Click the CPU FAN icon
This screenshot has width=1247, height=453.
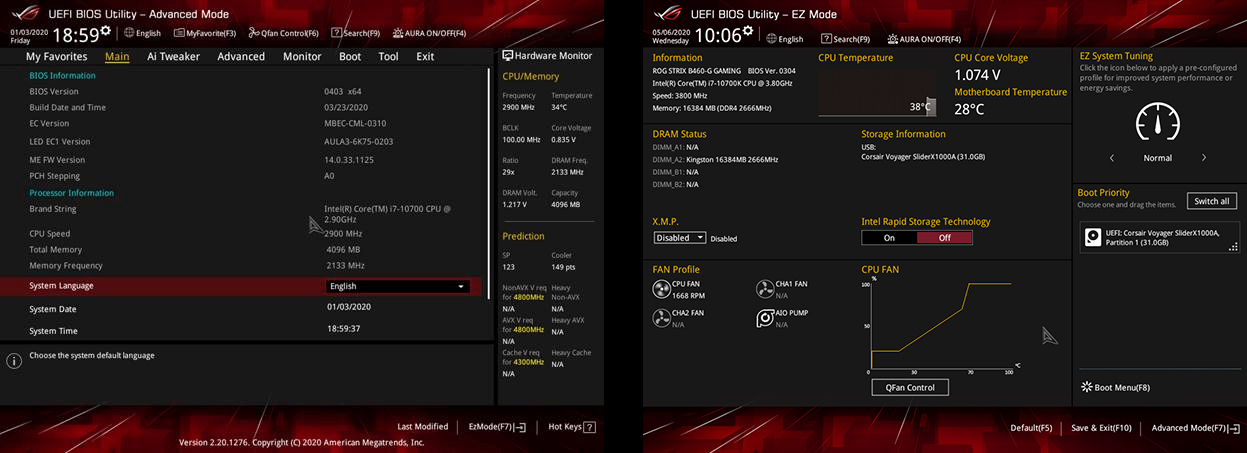coord(661,289)
